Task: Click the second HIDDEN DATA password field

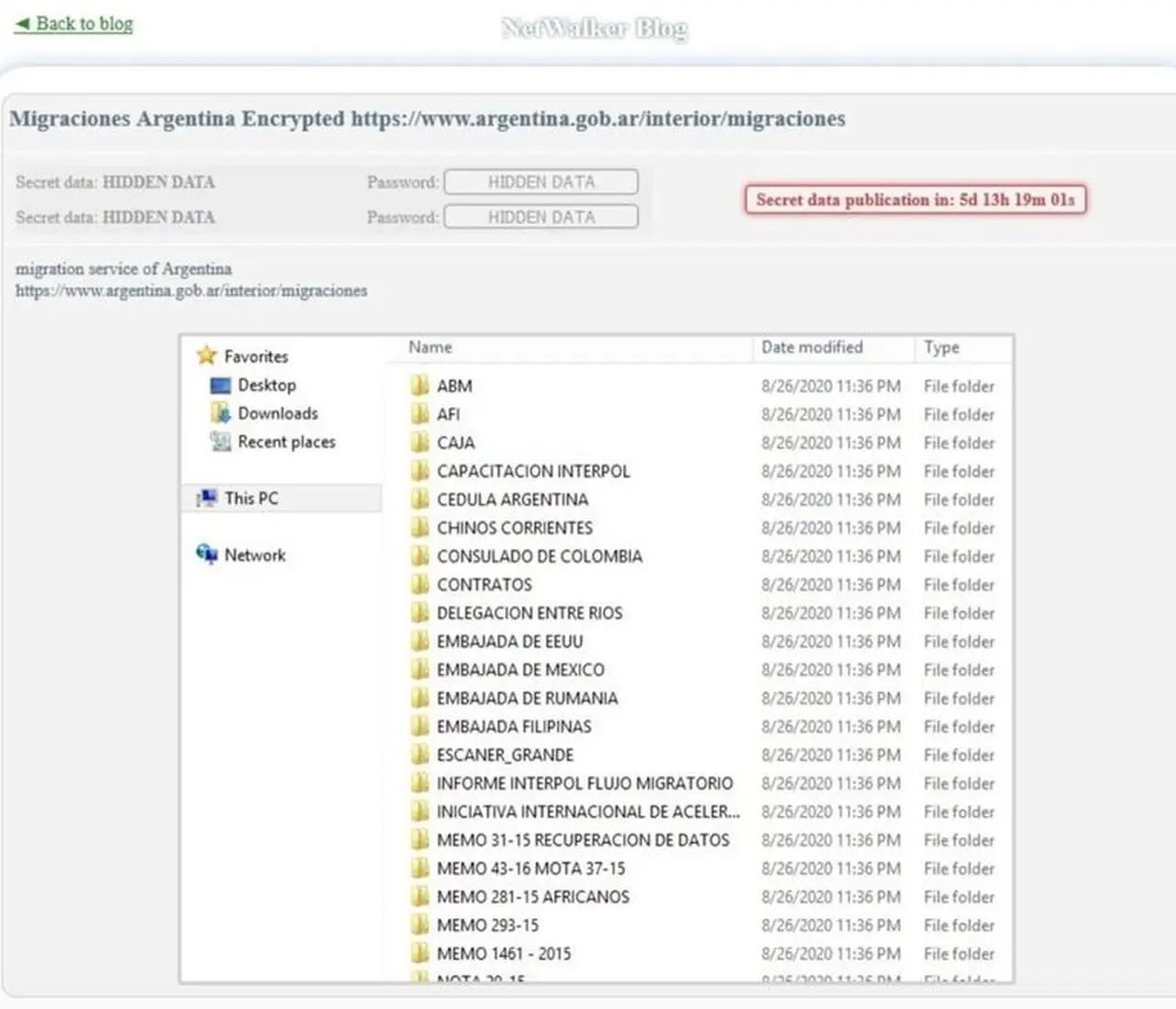Action: 541,217
